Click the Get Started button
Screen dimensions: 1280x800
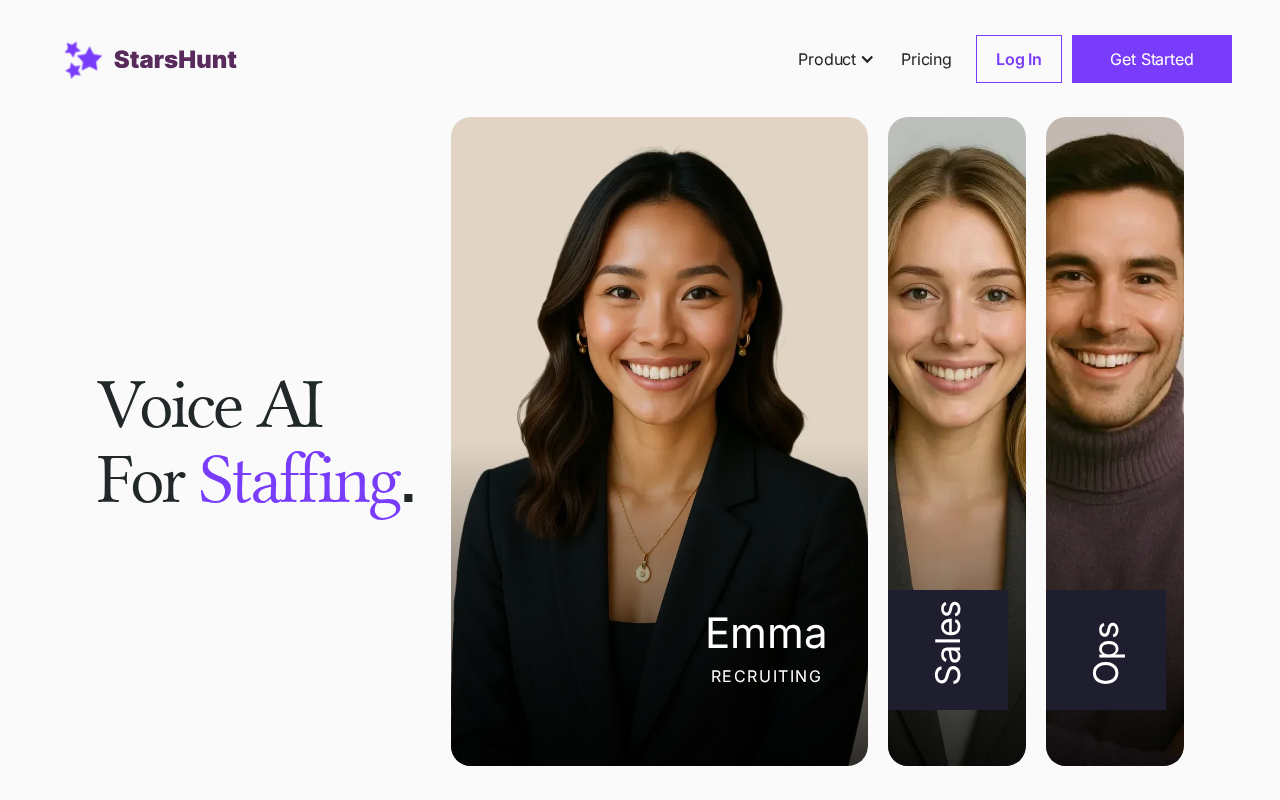pos(1151,59)
